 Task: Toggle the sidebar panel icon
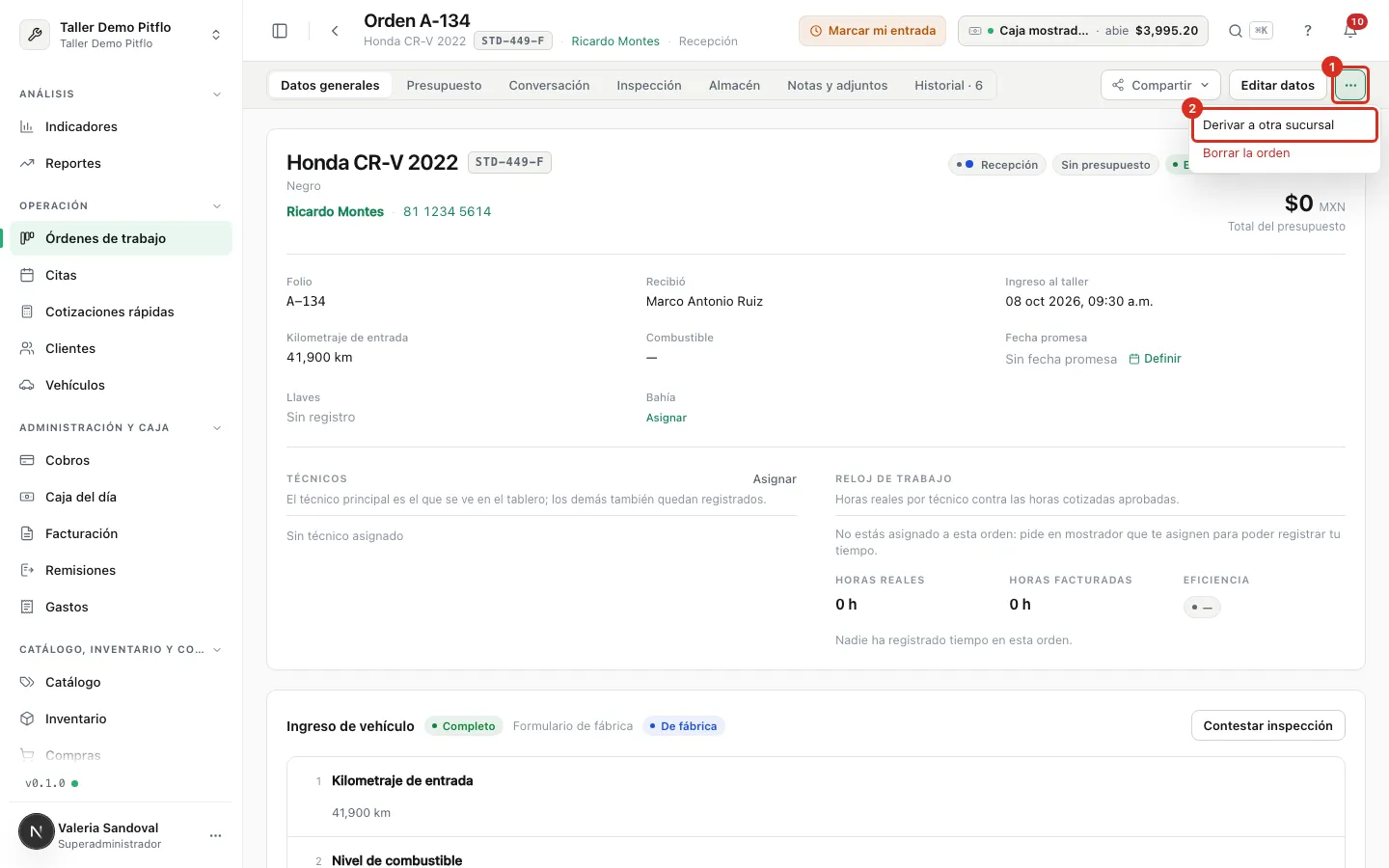pos(280,31)
